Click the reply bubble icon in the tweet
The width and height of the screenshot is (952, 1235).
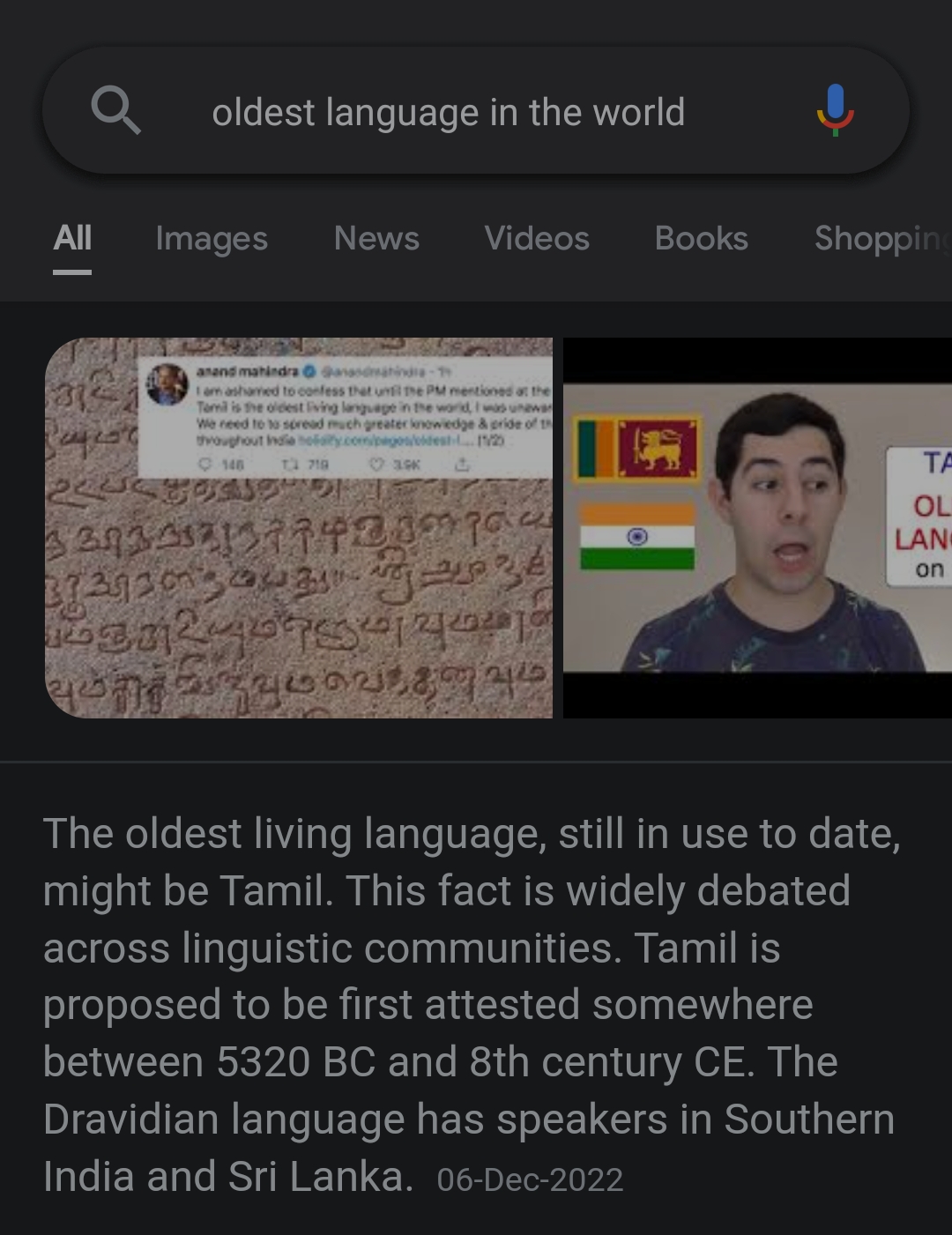click(x=206, y=463)
